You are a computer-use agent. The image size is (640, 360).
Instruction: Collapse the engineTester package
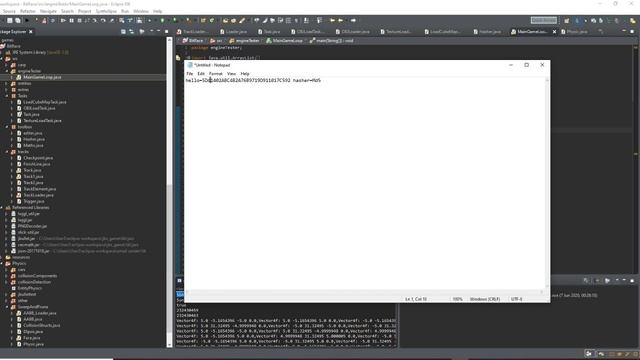(7, 71)
